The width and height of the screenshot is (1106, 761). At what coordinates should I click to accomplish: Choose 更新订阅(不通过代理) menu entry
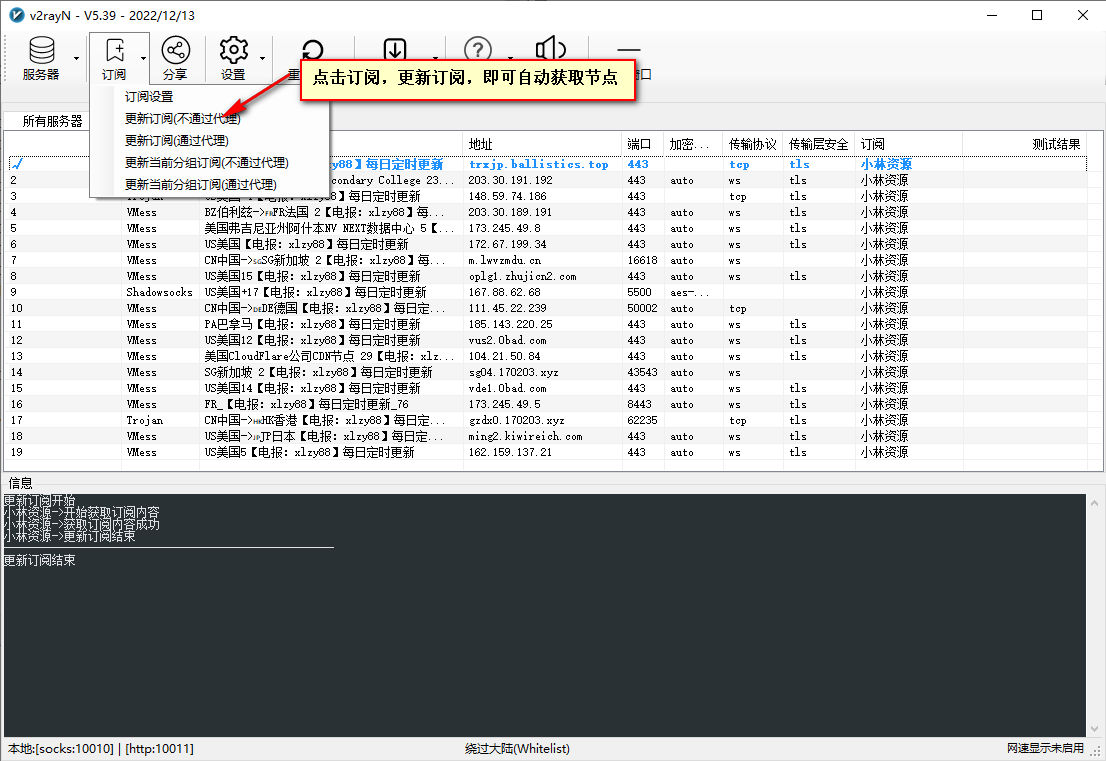(x=183, y=119)
